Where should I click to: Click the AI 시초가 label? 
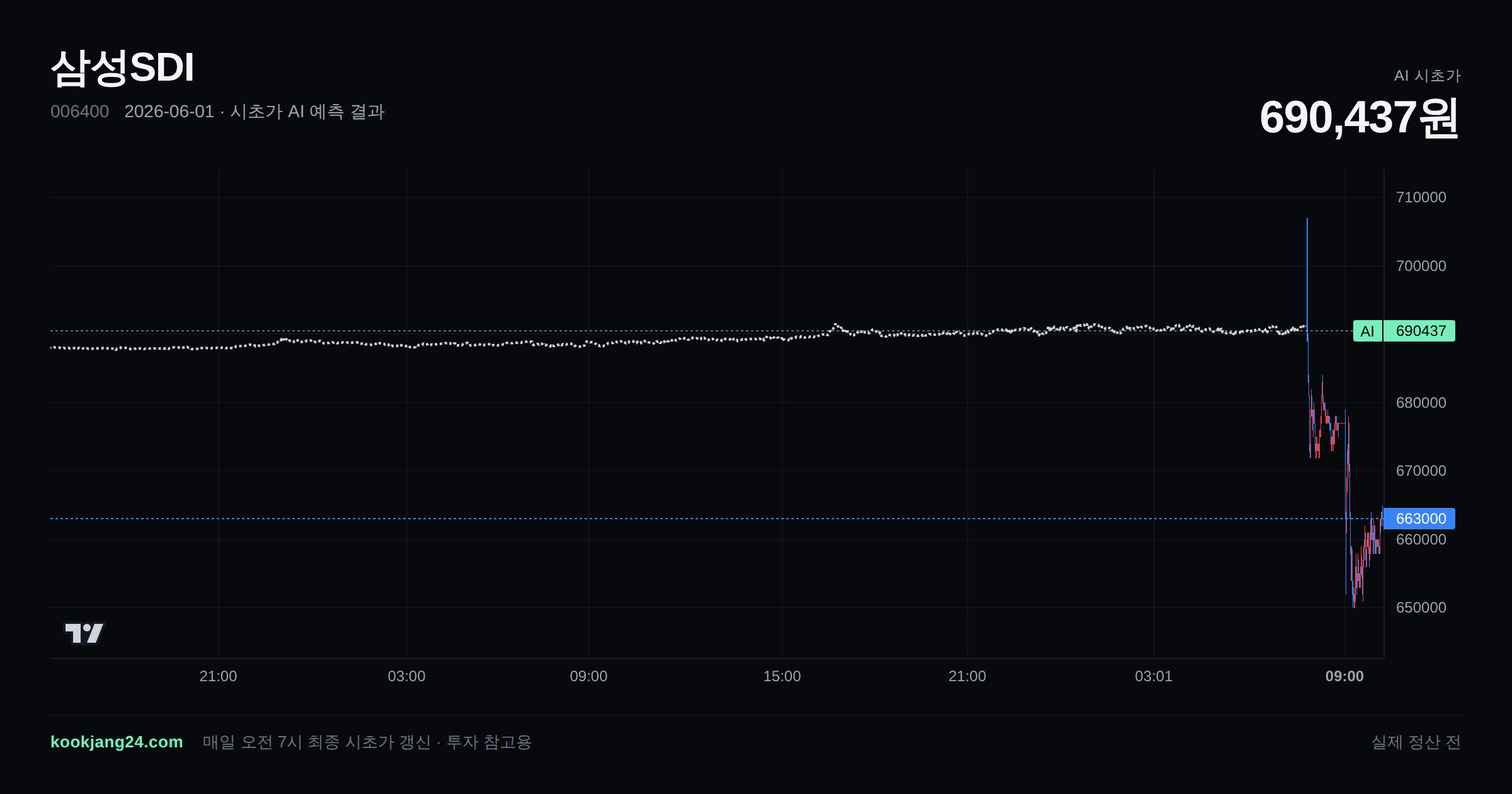point(1427,76)
